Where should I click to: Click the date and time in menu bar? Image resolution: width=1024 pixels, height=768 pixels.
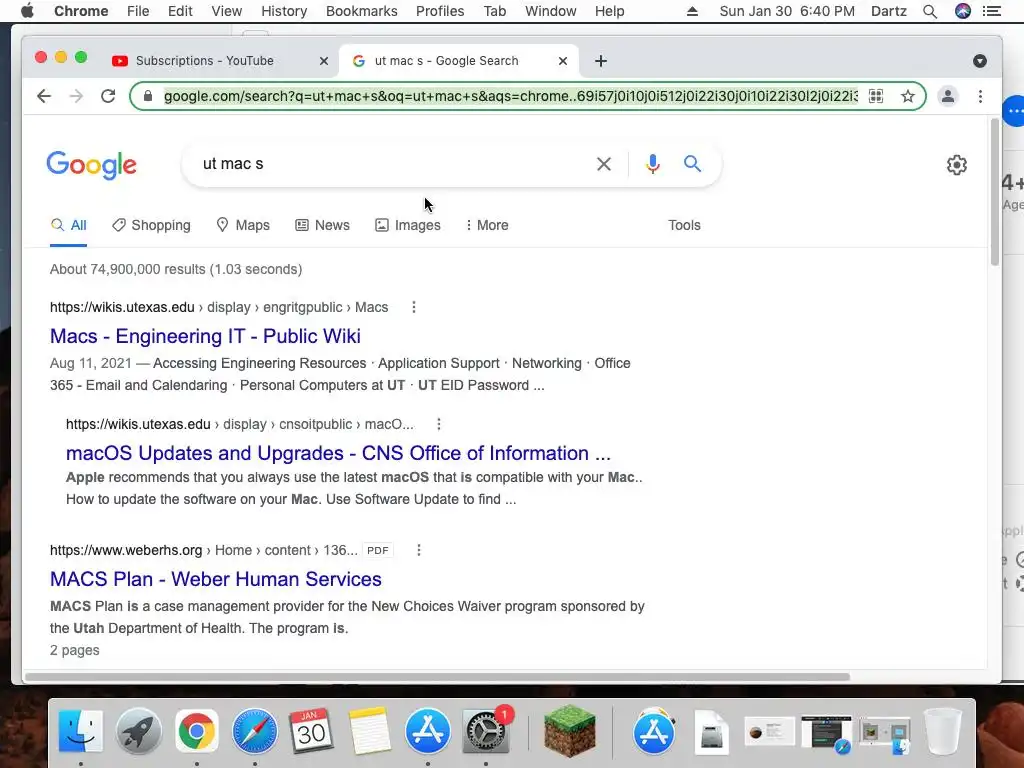coord(787,11)
